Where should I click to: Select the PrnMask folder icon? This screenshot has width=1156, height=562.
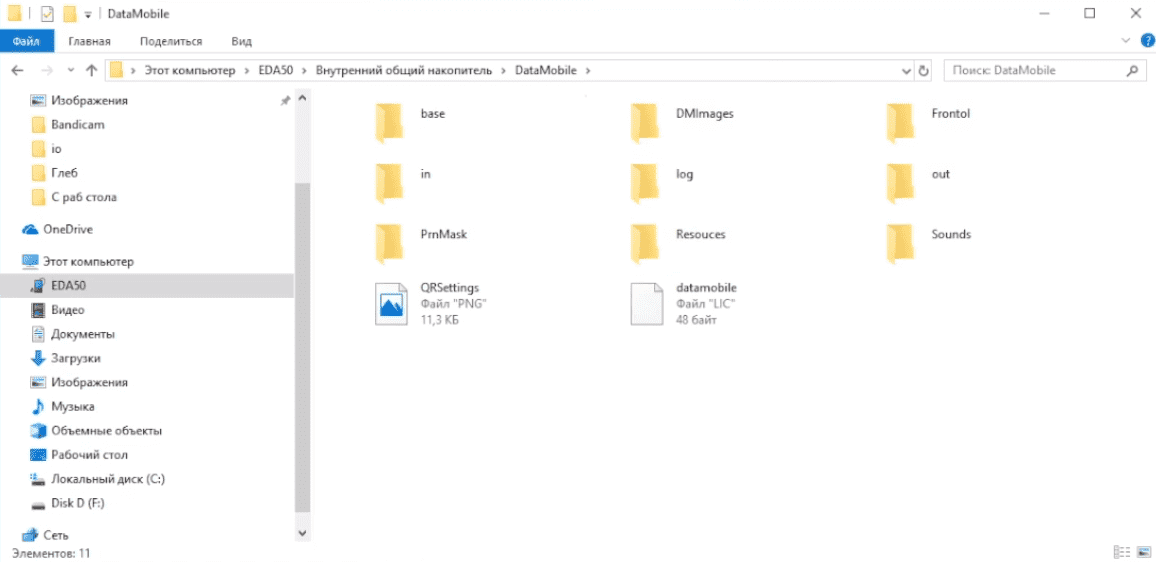389,243
